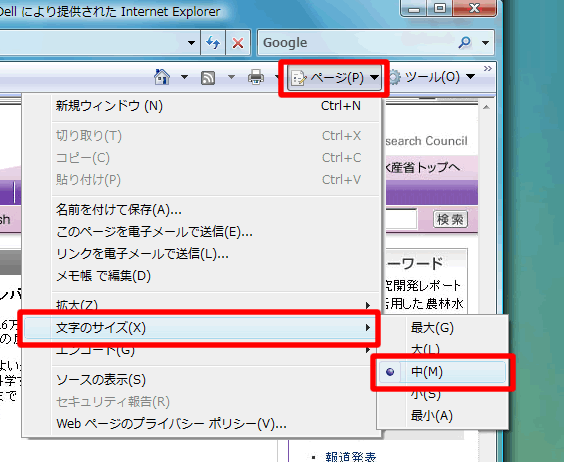The height and width of the screenshot is (462, 564).
Task: Expand the Home button dropdown arrow
Action: point(184,77)
